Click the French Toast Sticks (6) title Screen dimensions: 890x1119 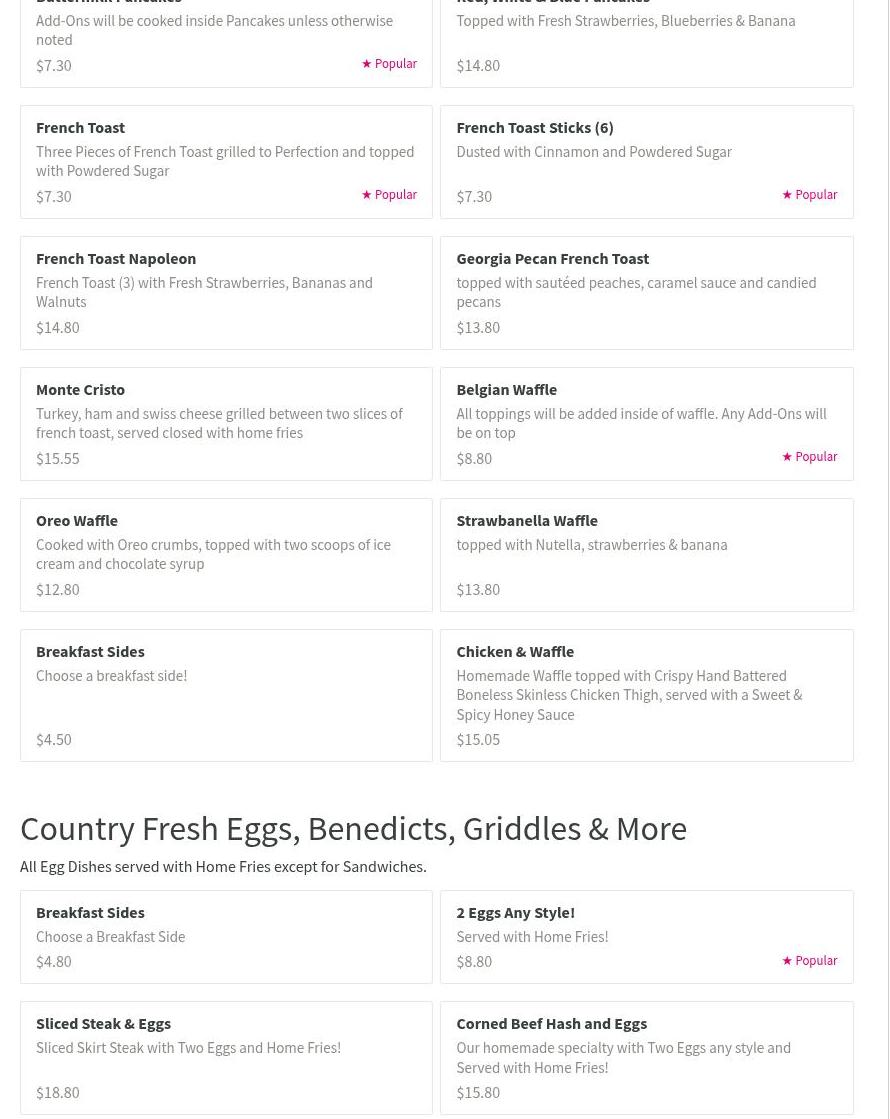point(535,128)
